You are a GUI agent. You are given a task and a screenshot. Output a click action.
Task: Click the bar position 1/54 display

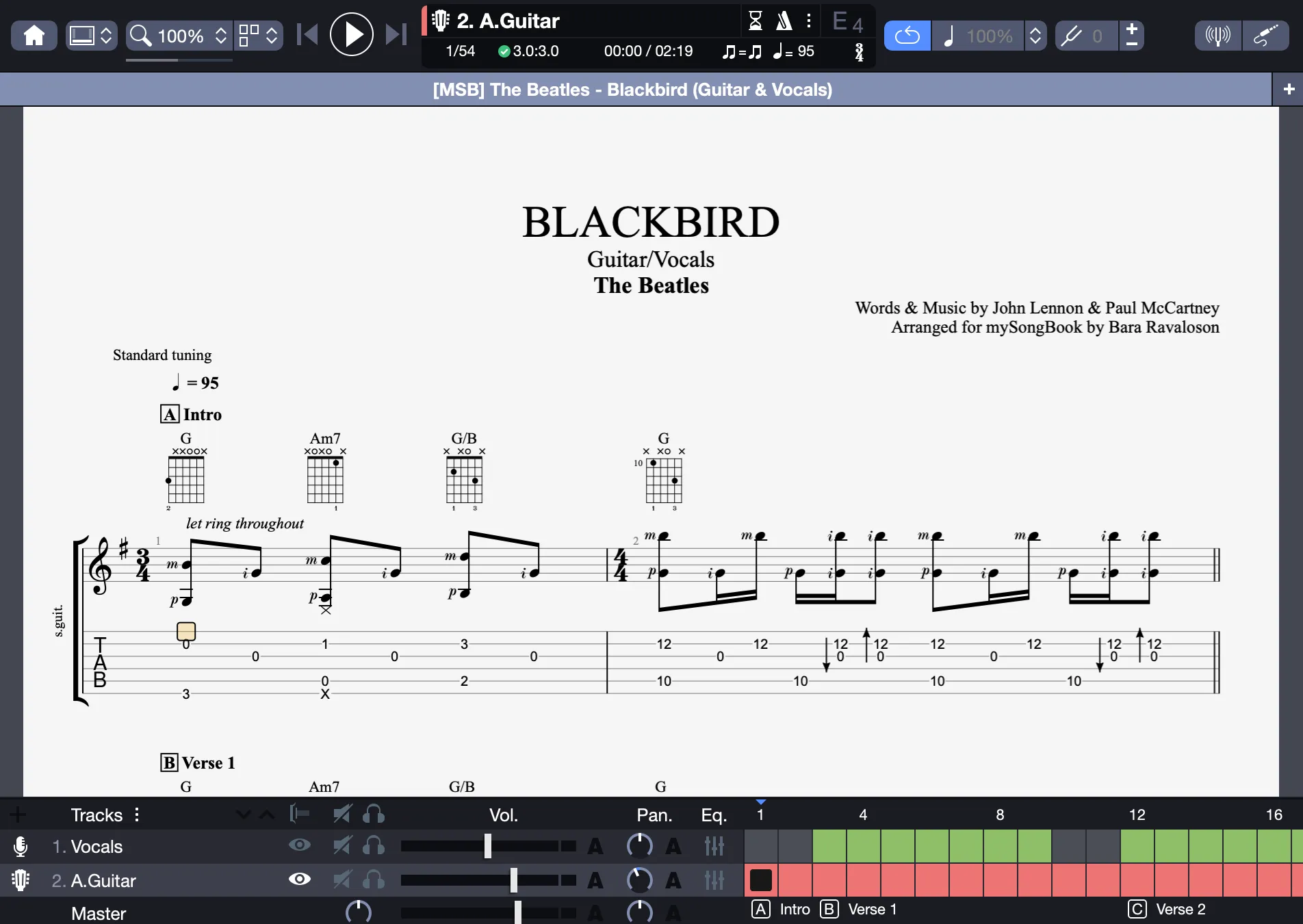tap(461, 51)
